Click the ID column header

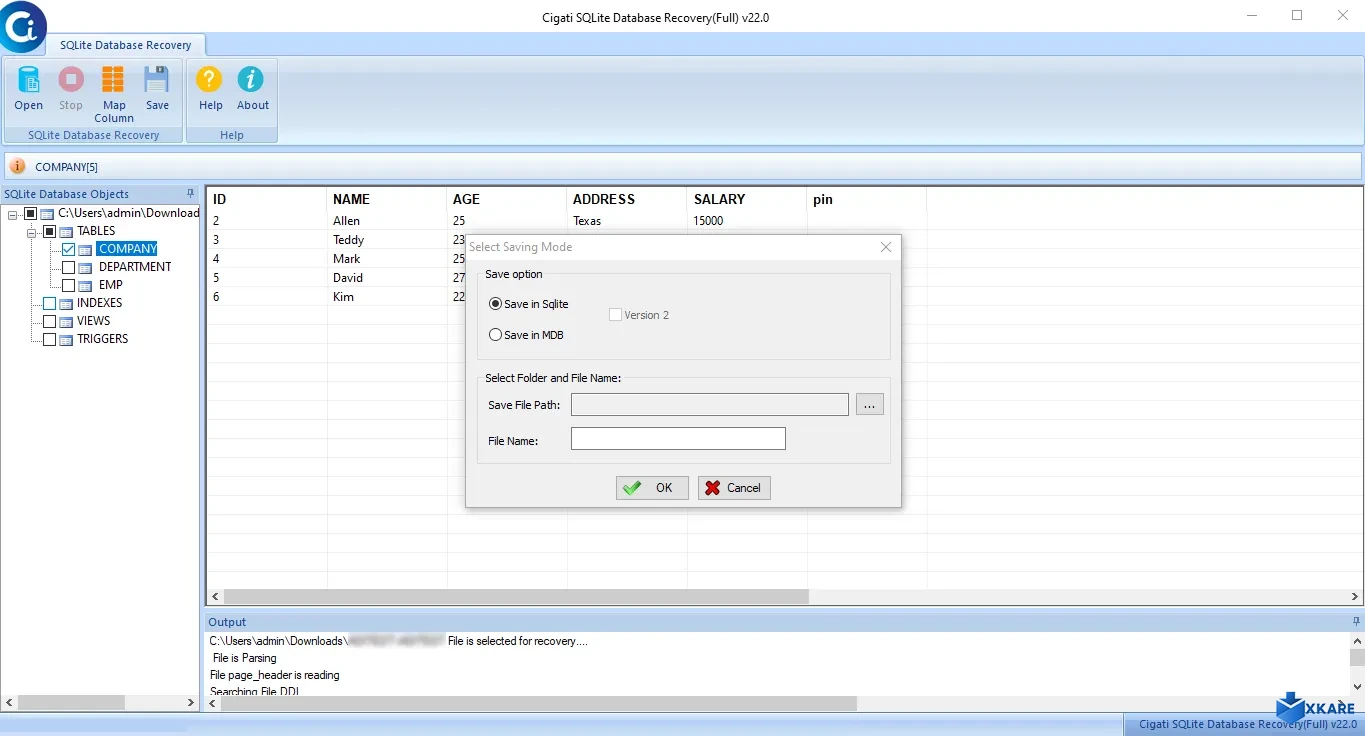coord(267,199)
